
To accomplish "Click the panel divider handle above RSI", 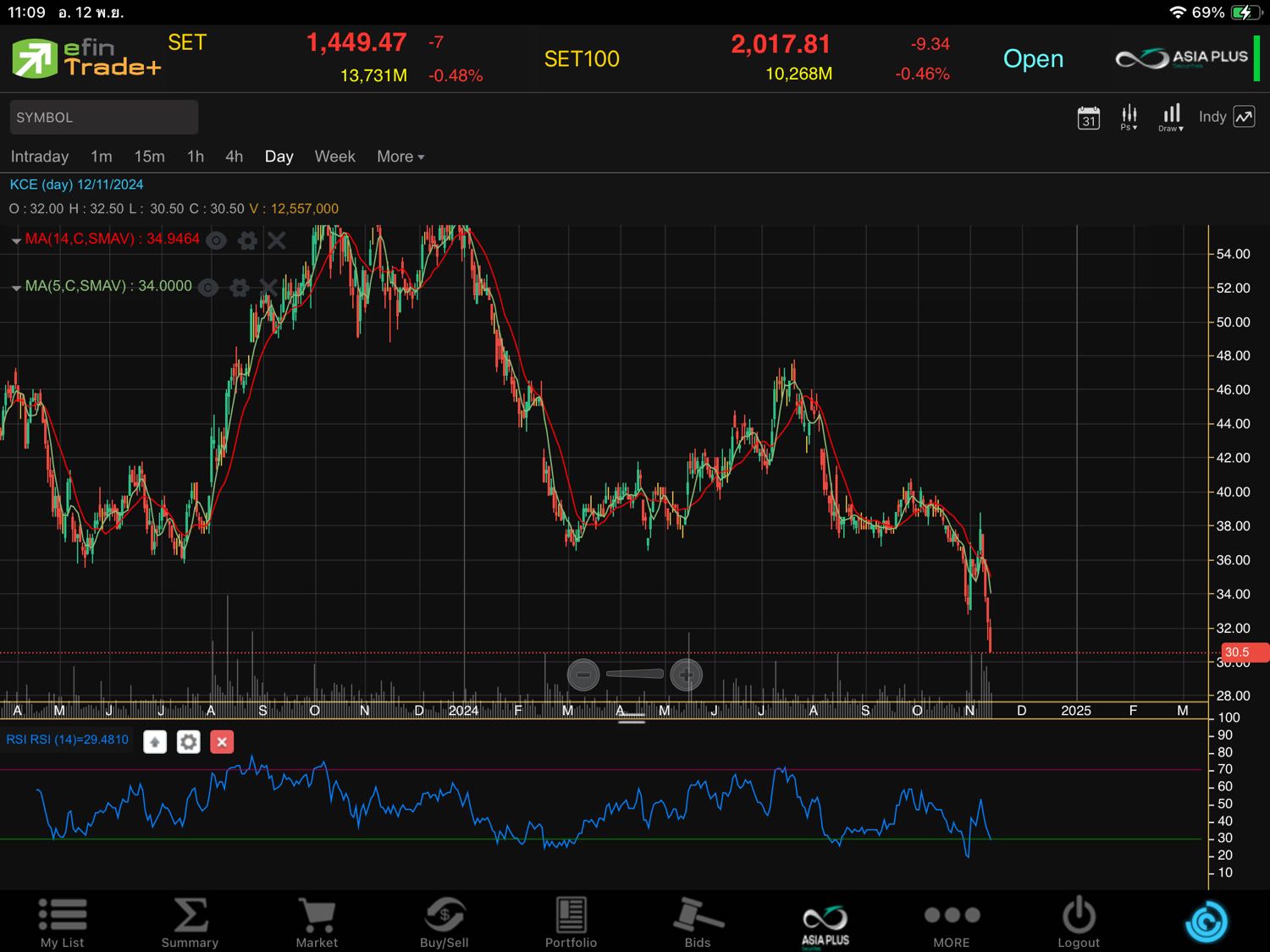I will [632, 720].
